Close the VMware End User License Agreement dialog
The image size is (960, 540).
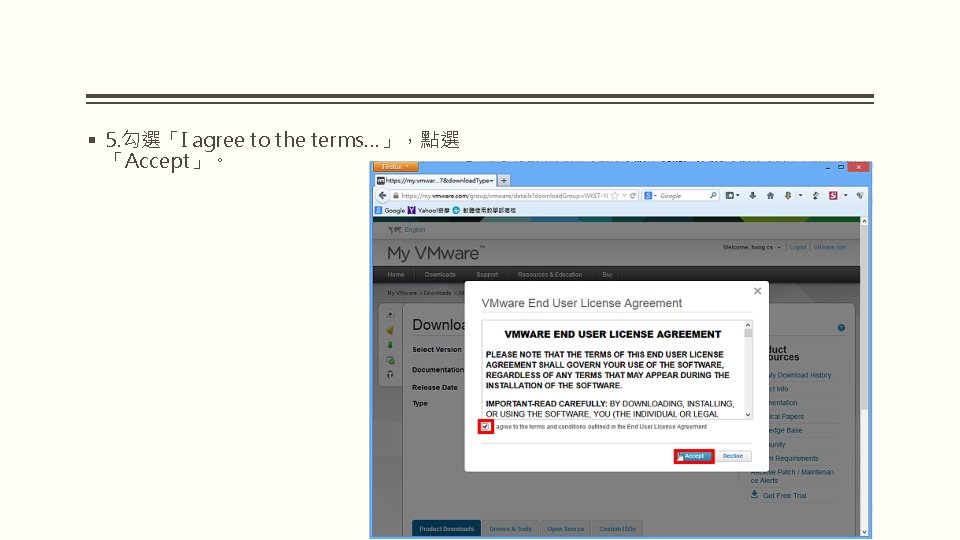757,291
